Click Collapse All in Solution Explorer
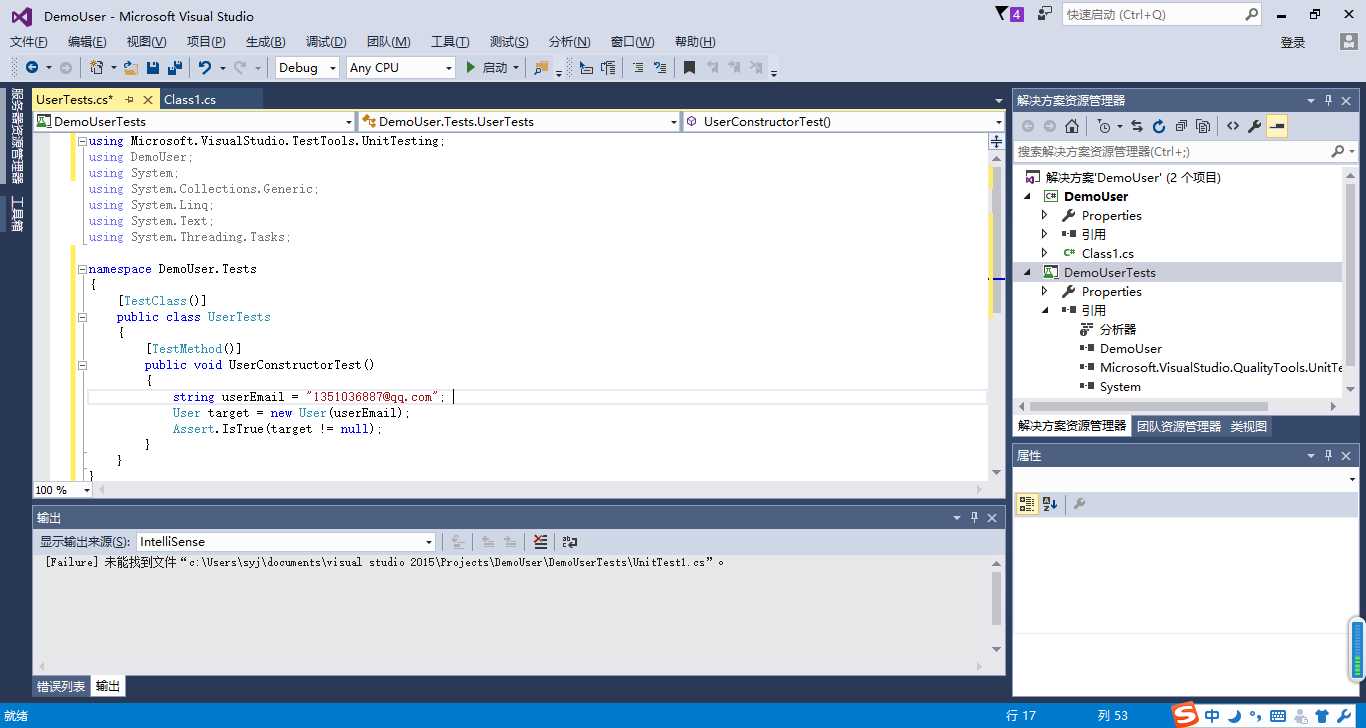 [x=1181, y=126]
